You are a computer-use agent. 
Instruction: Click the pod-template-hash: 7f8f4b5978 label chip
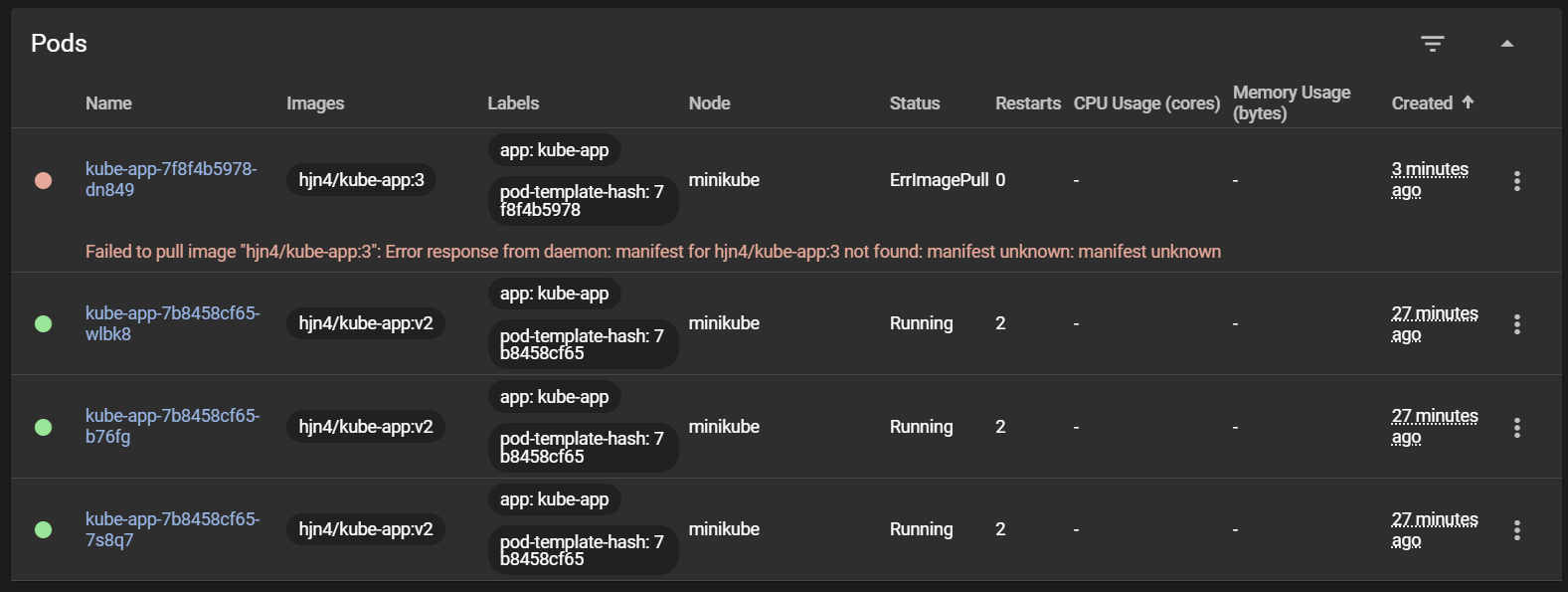click(582, 201)
